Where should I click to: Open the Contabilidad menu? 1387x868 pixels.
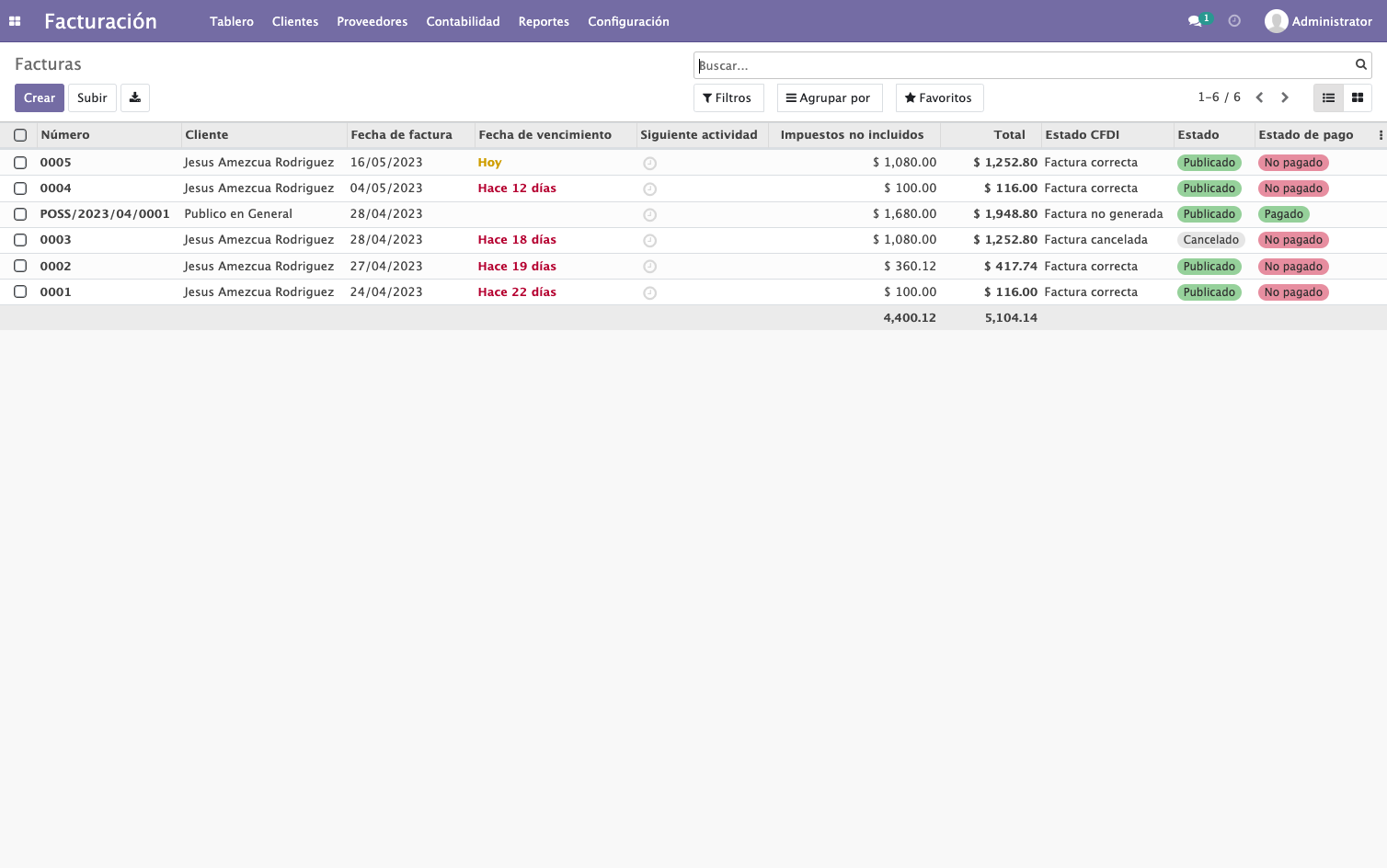[464, 21]
